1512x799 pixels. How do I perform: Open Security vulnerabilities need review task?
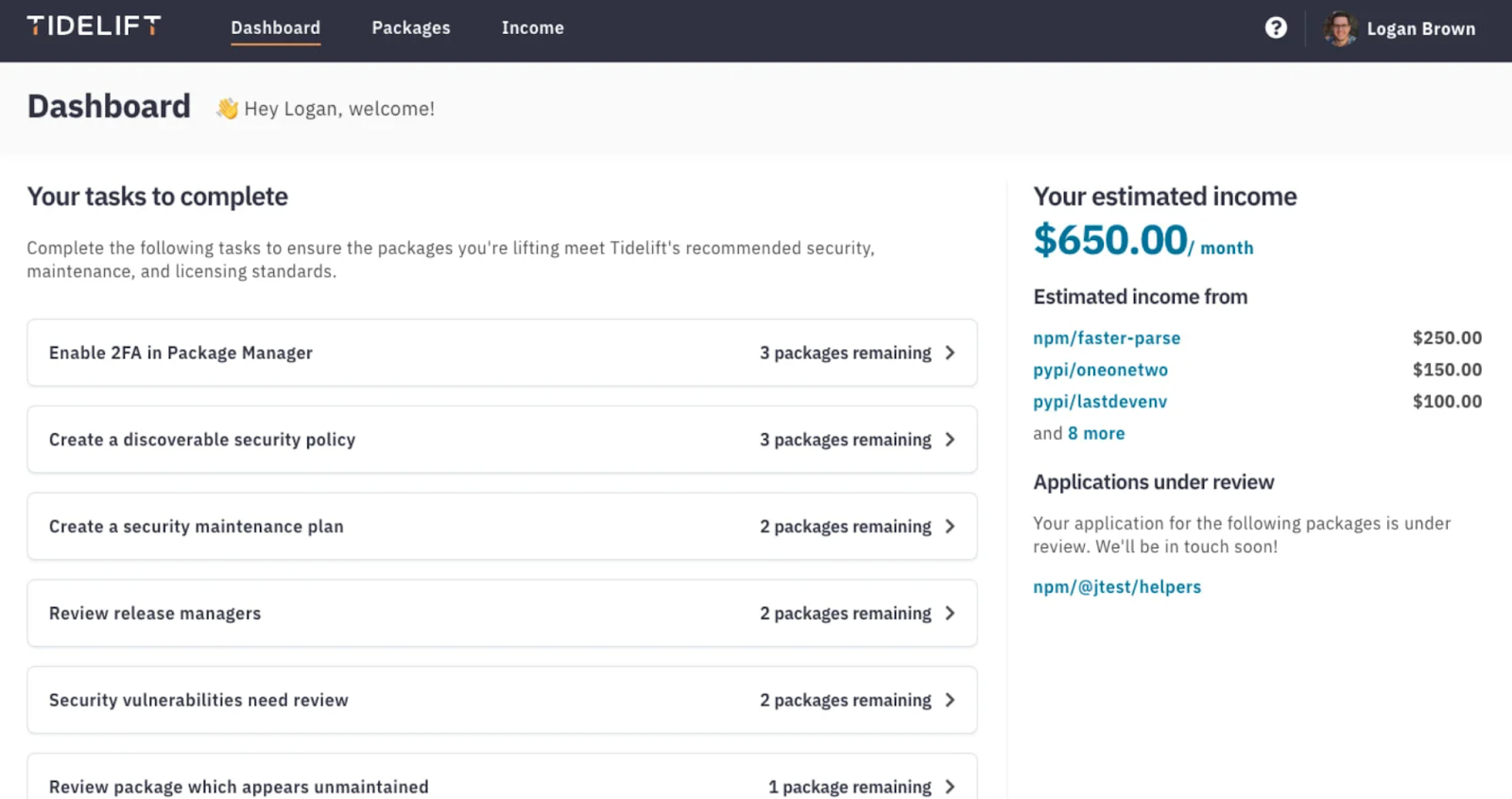(x=502, y=701)
